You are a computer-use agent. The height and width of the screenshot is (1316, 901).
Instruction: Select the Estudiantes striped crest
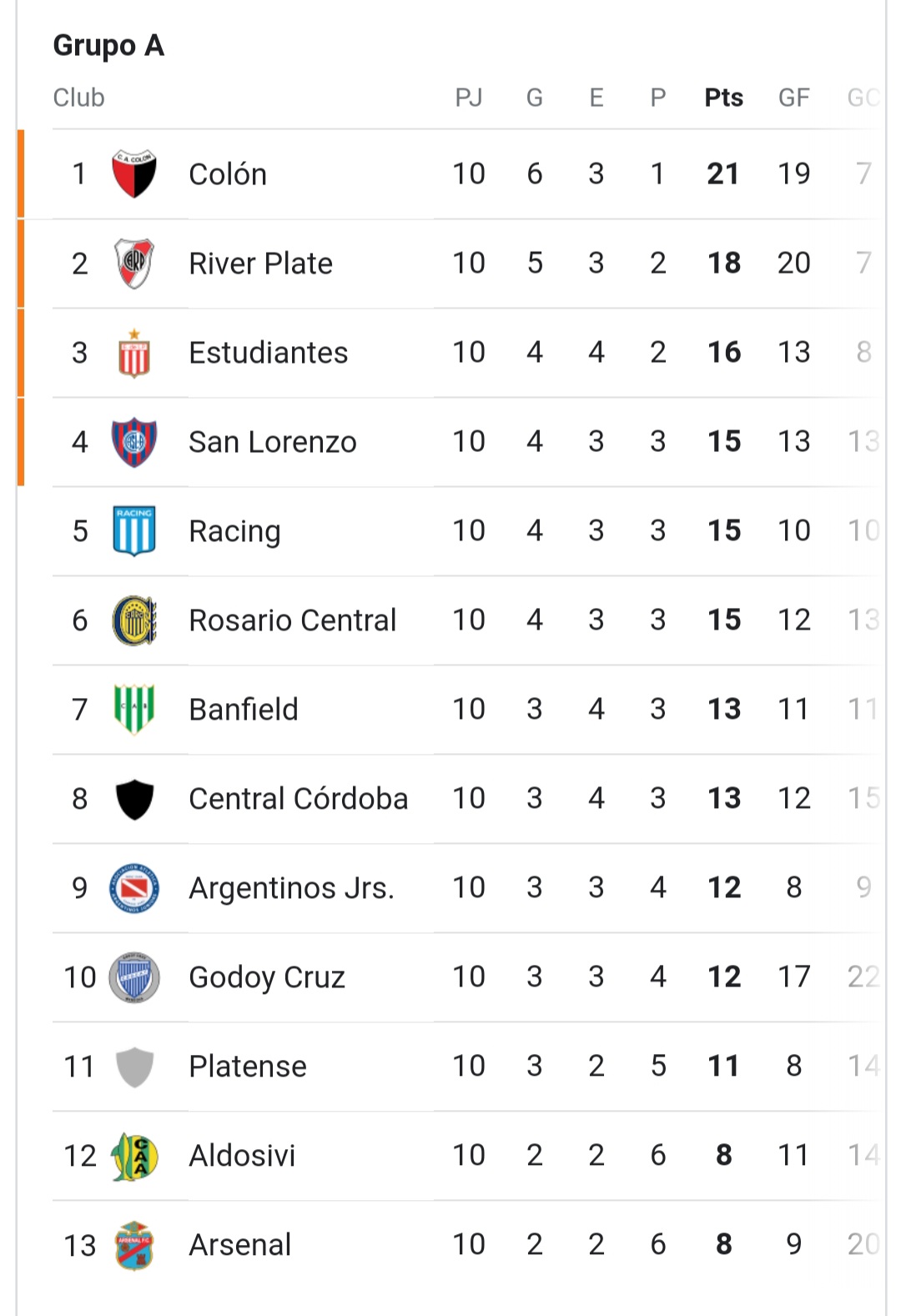tap(134, 353)
